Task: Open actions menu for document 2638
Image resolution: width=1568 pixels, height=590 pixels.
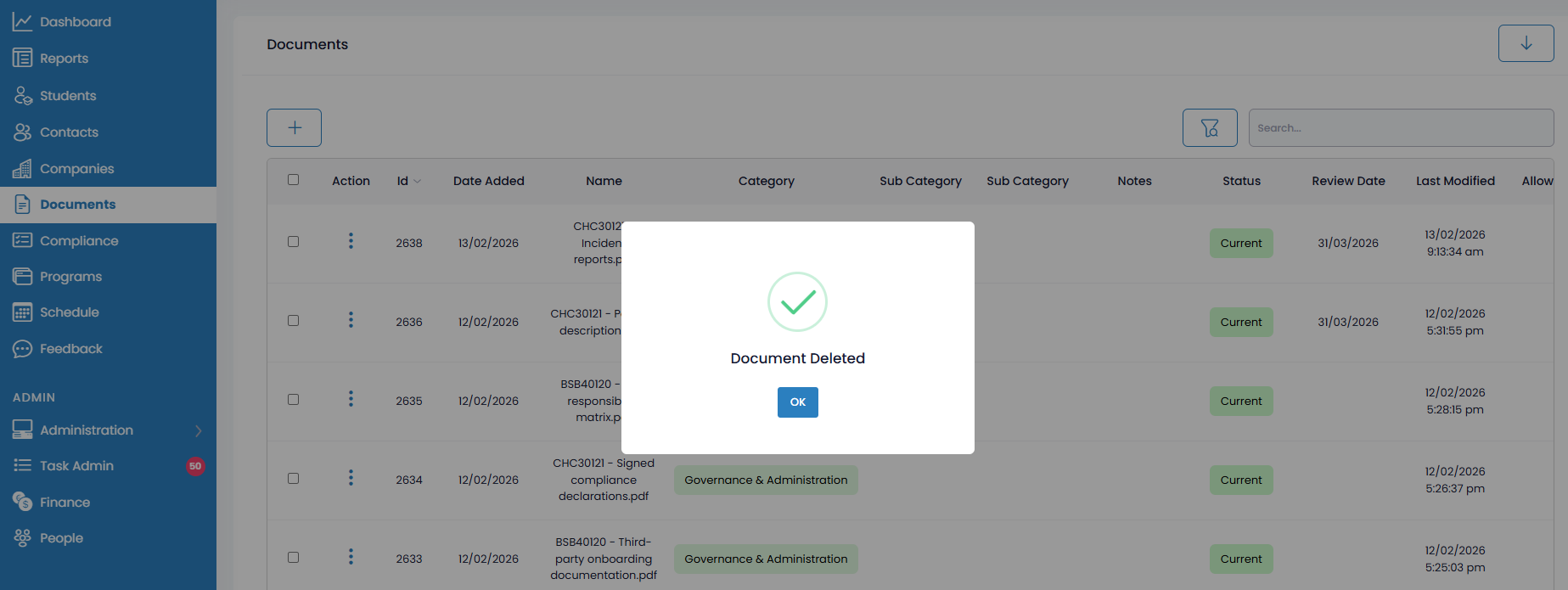Action: [351, 242]
